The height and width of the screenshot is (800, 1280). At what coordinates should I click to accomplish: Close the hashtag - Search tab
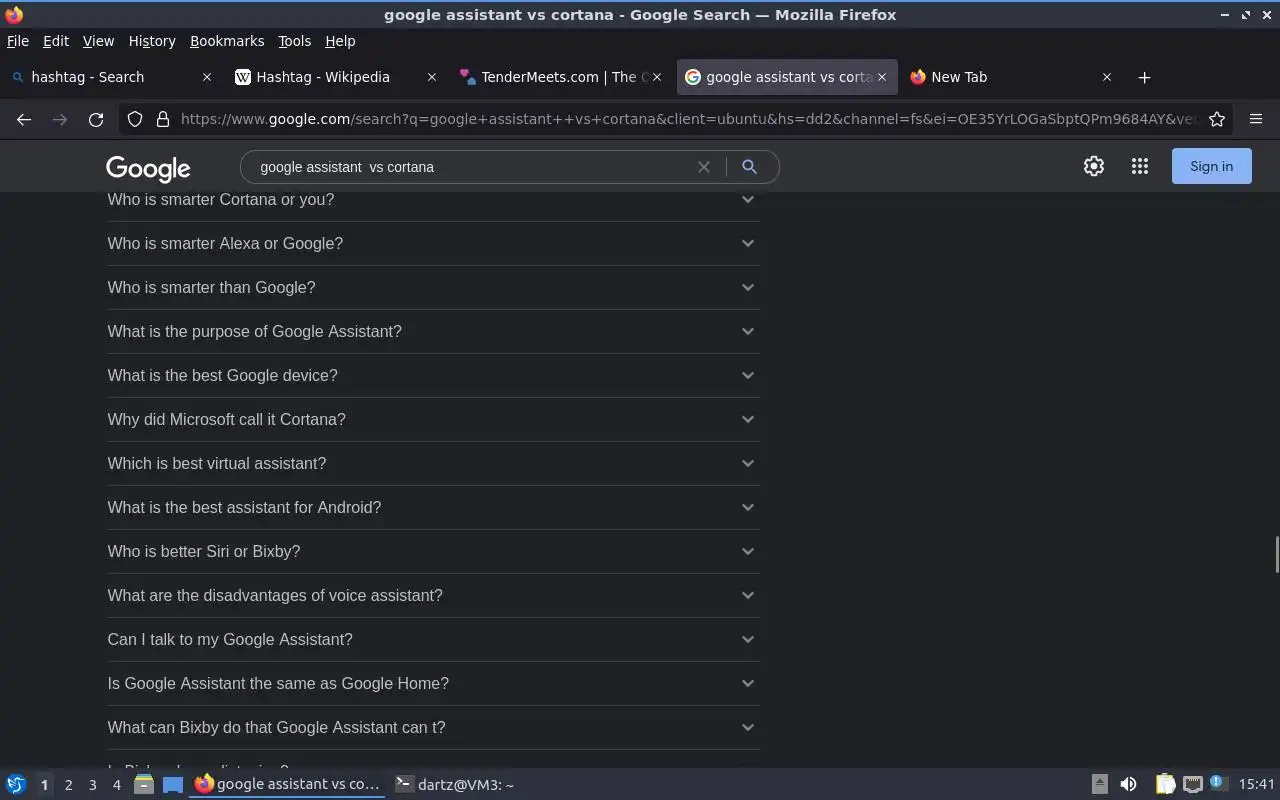click(x=207, y=77)
